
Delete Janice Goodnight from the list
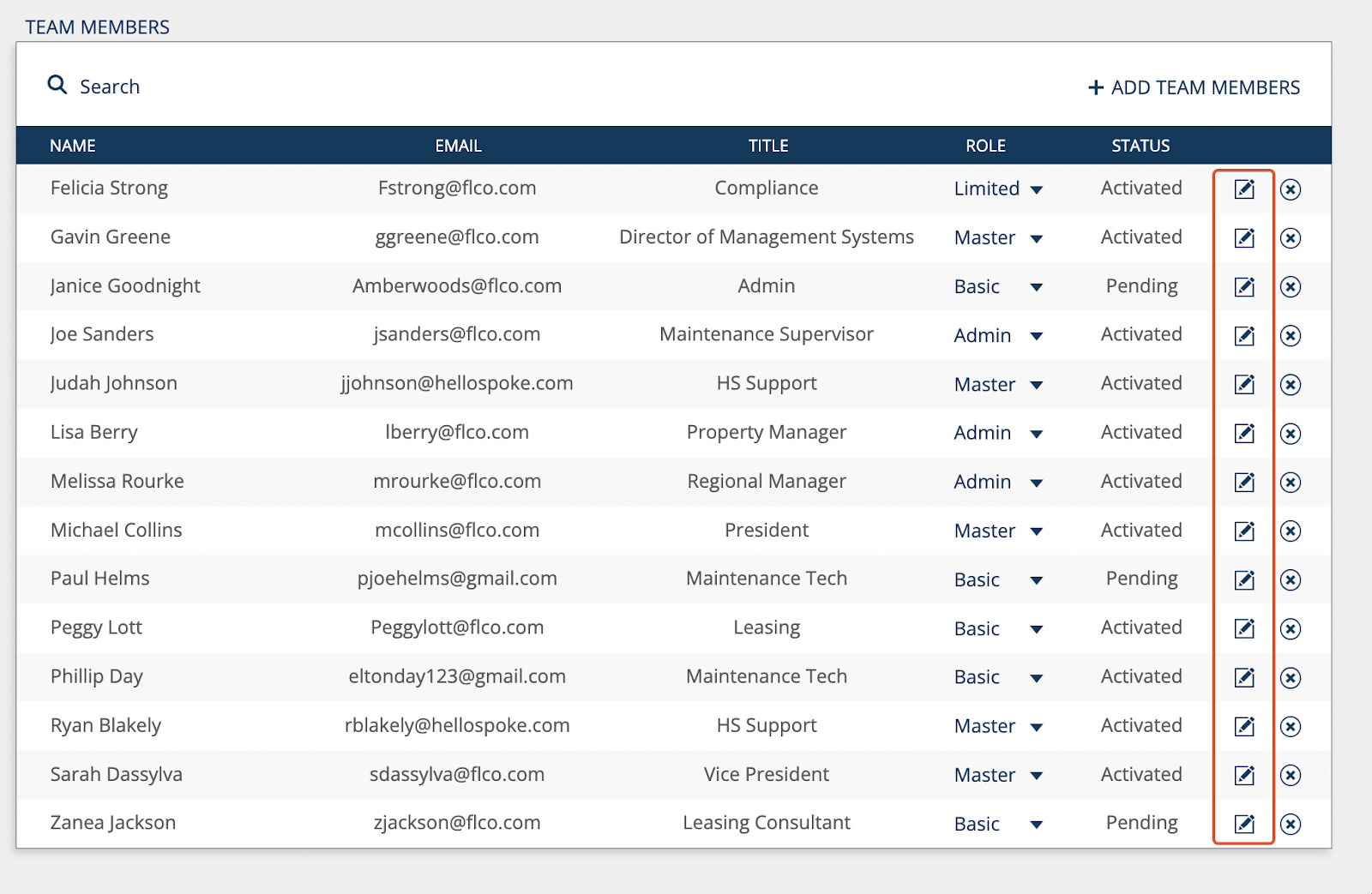pyautogui.click(x=1291, y=286)
